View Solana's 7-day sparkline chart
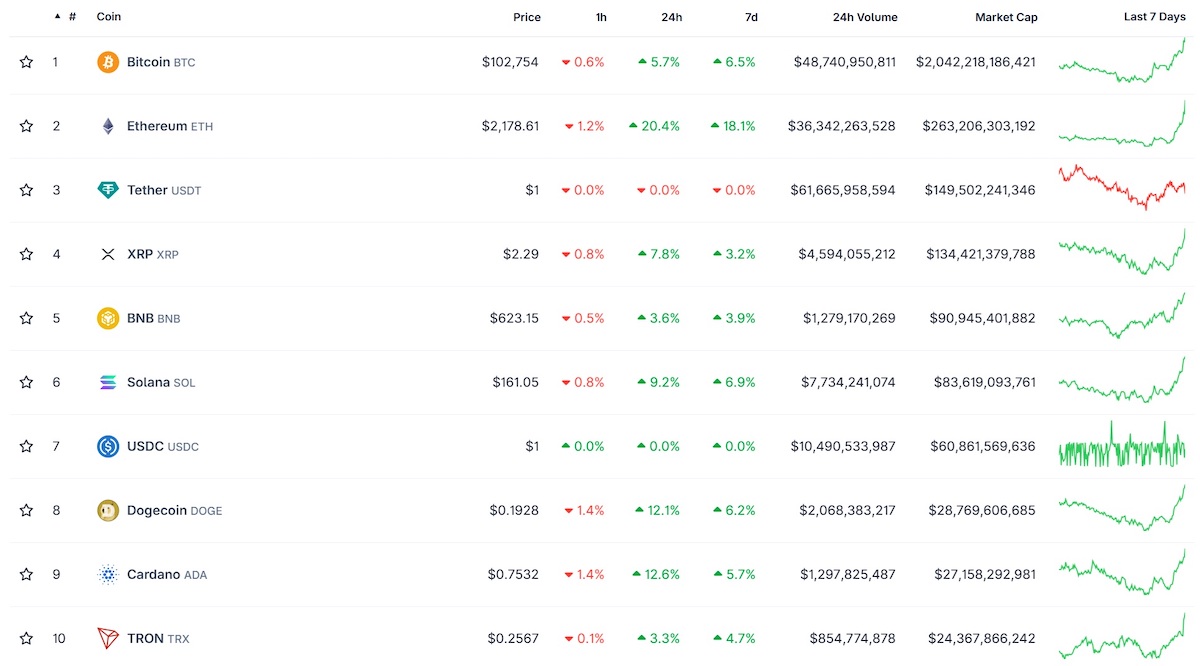This screenshot has height=666, width=1200. 1122,380
